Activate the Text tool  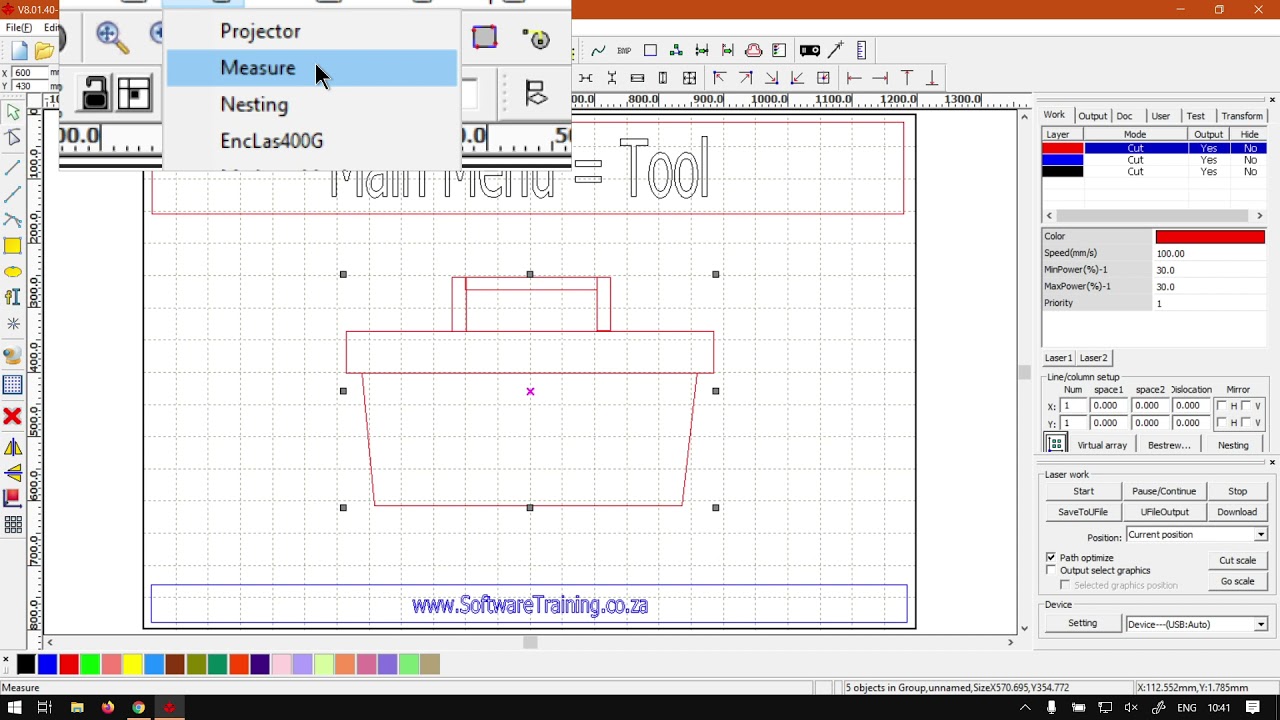(x=13, y=297)
